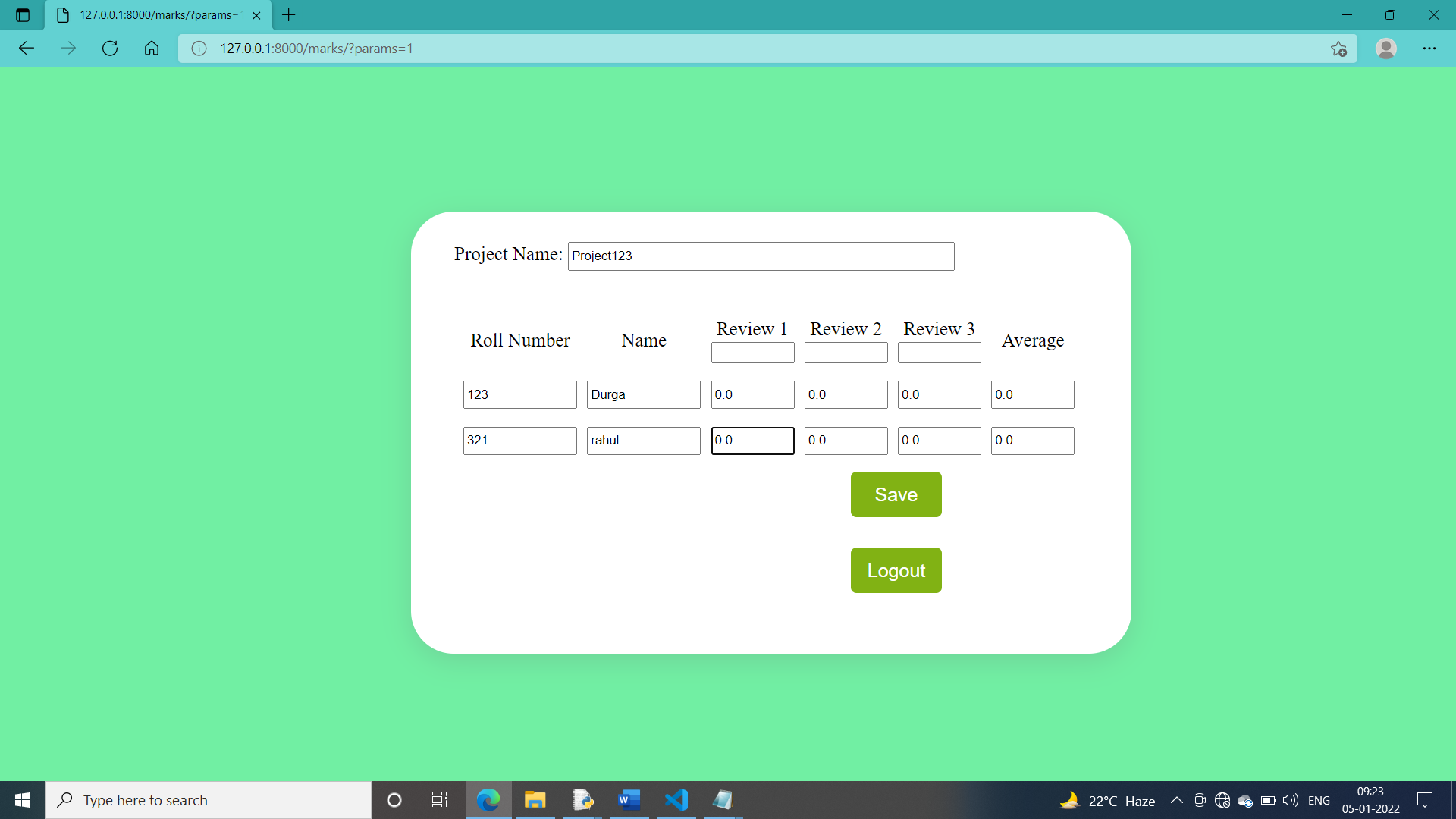Open the browser home page
The width and height of the screenshot is (1456, 819).
[x=152, y=48]
